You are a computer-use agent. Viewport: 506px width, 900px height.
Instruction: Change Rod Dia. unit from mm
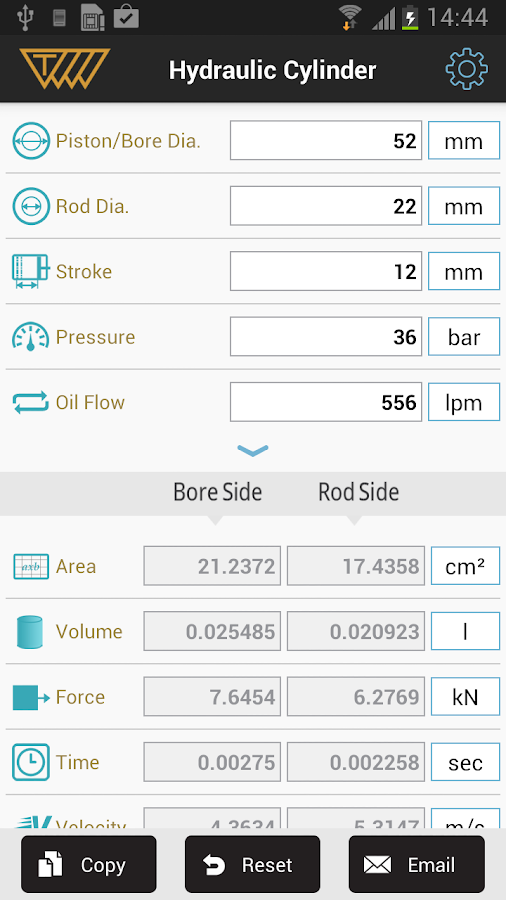pos(464,206)
